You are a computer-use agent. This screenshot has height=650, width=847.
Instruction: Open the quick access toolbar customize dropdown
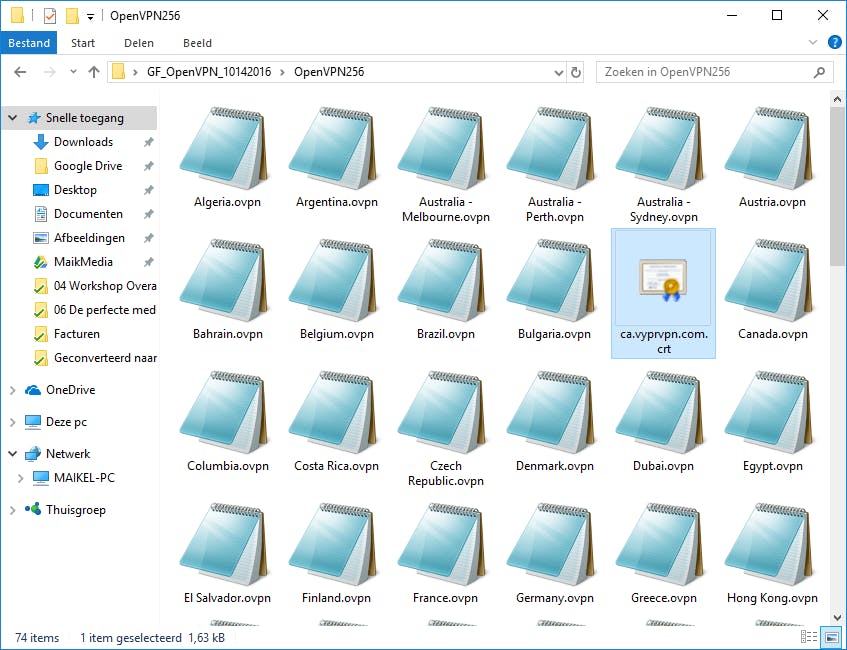point(91,17)
